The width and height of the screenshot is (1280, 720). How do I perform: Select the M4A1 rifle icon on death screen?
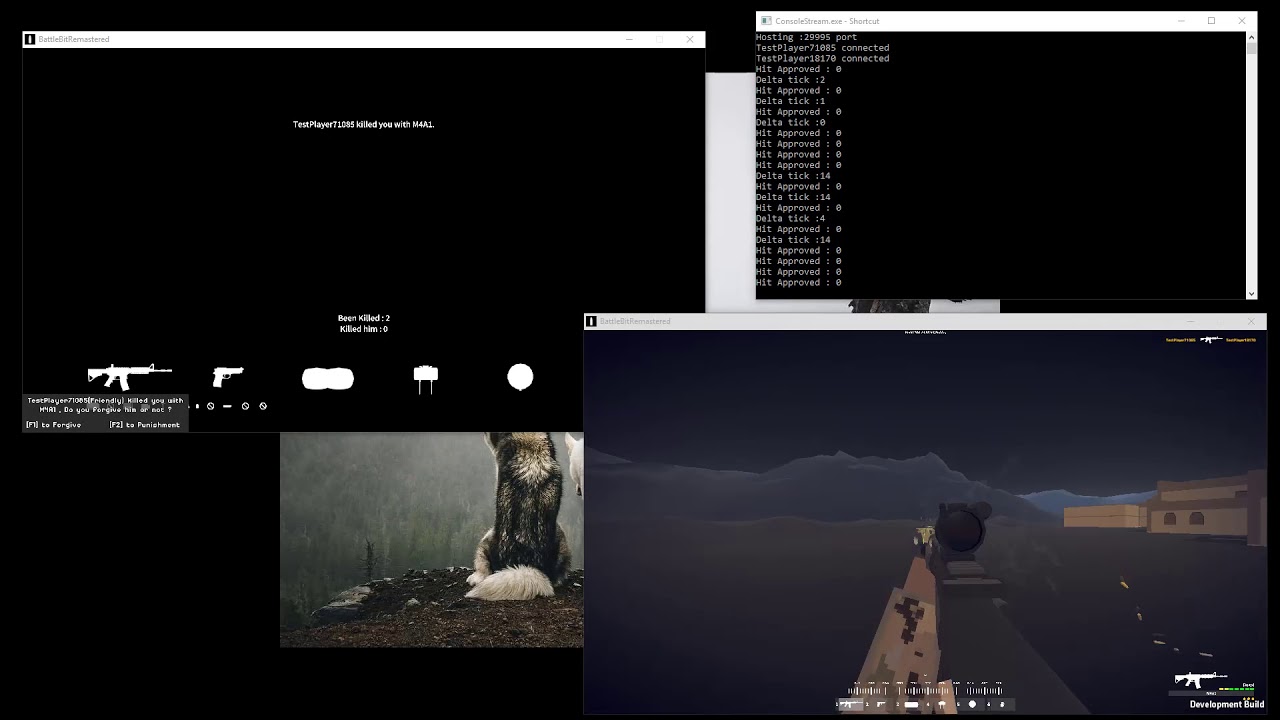click(130, 376)
